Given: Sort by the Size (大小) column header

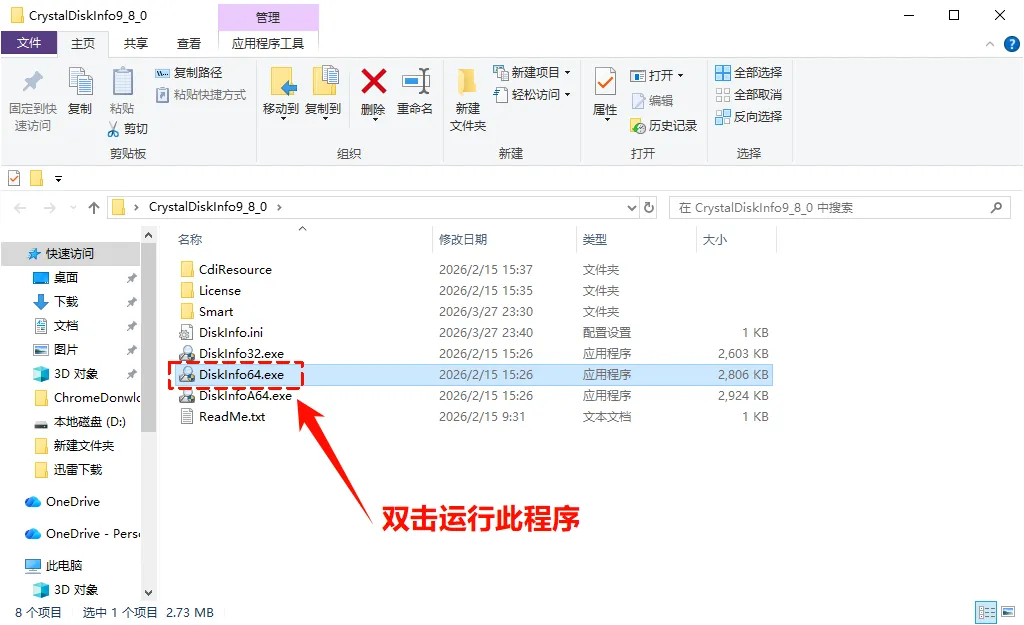Looking at the screenshot, I should tap(714, 240).
